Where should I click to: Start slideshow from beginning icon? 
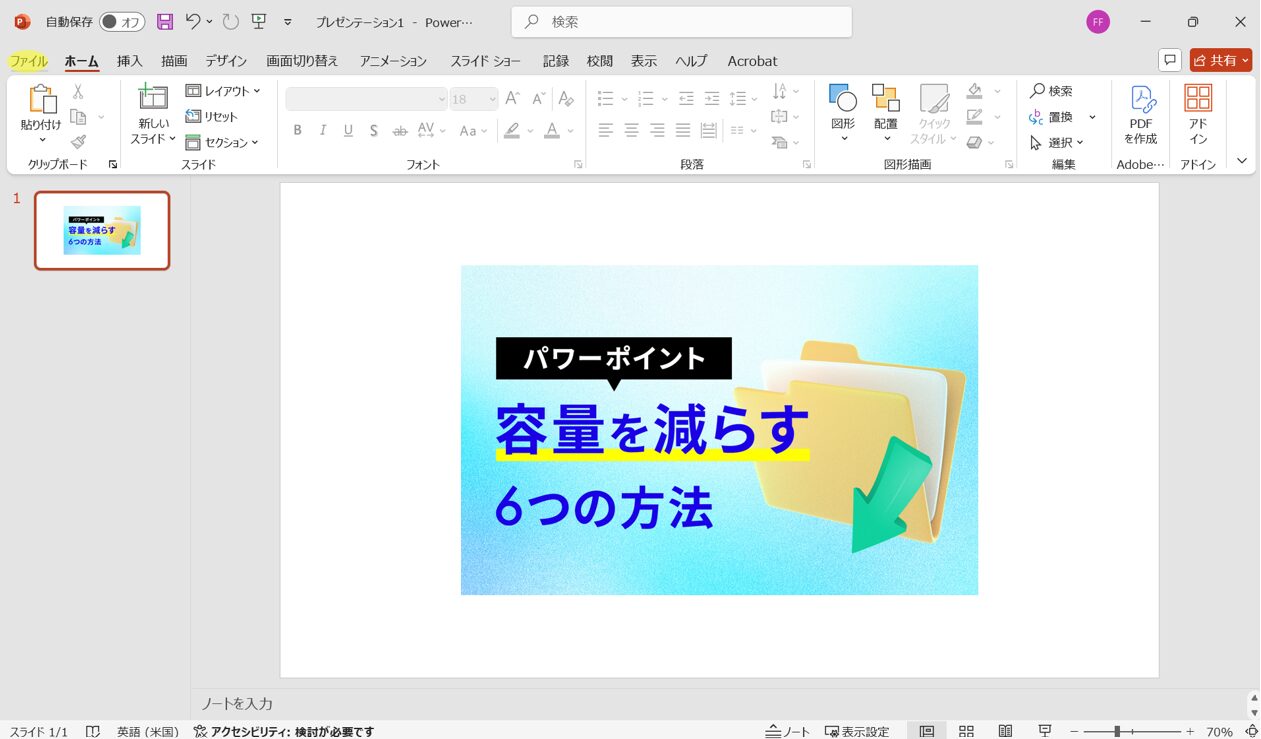point(259,21)
